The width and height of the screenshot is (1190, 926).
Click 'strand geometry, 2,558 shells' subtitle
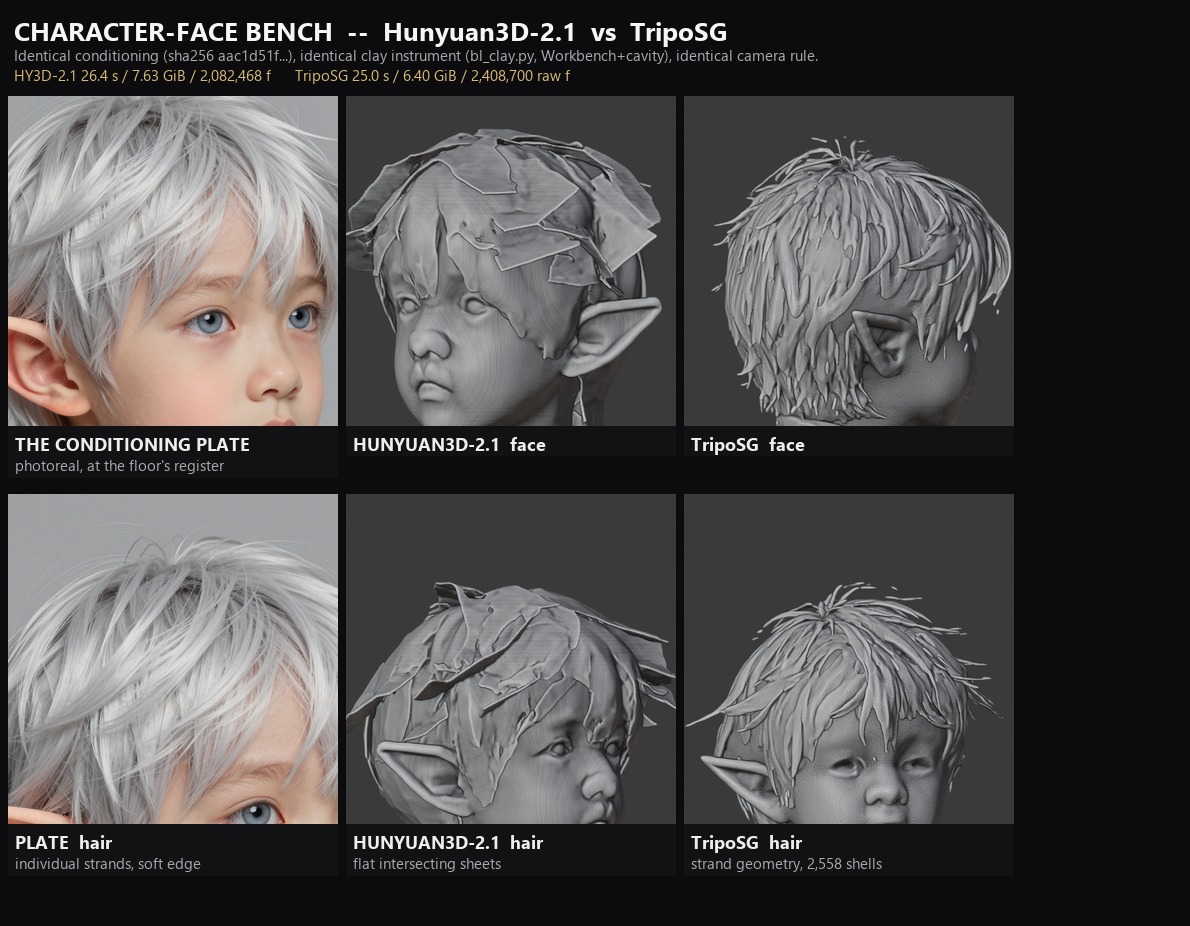click(x=786, y=864)
